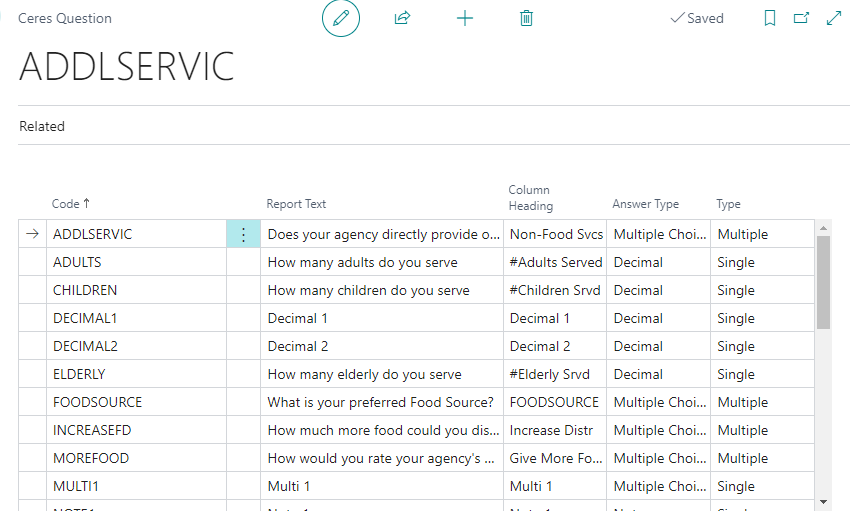Click the scrollbar down arrow
Image resolution: width=868 pixels, height=531 pixels.
[x=823, y=501]
